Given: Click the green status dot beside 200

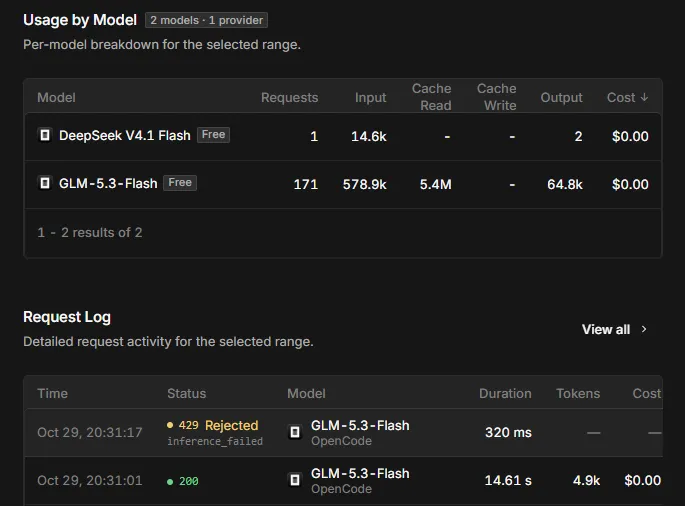Looking at the screenshot, I should (x=170, y=482).
